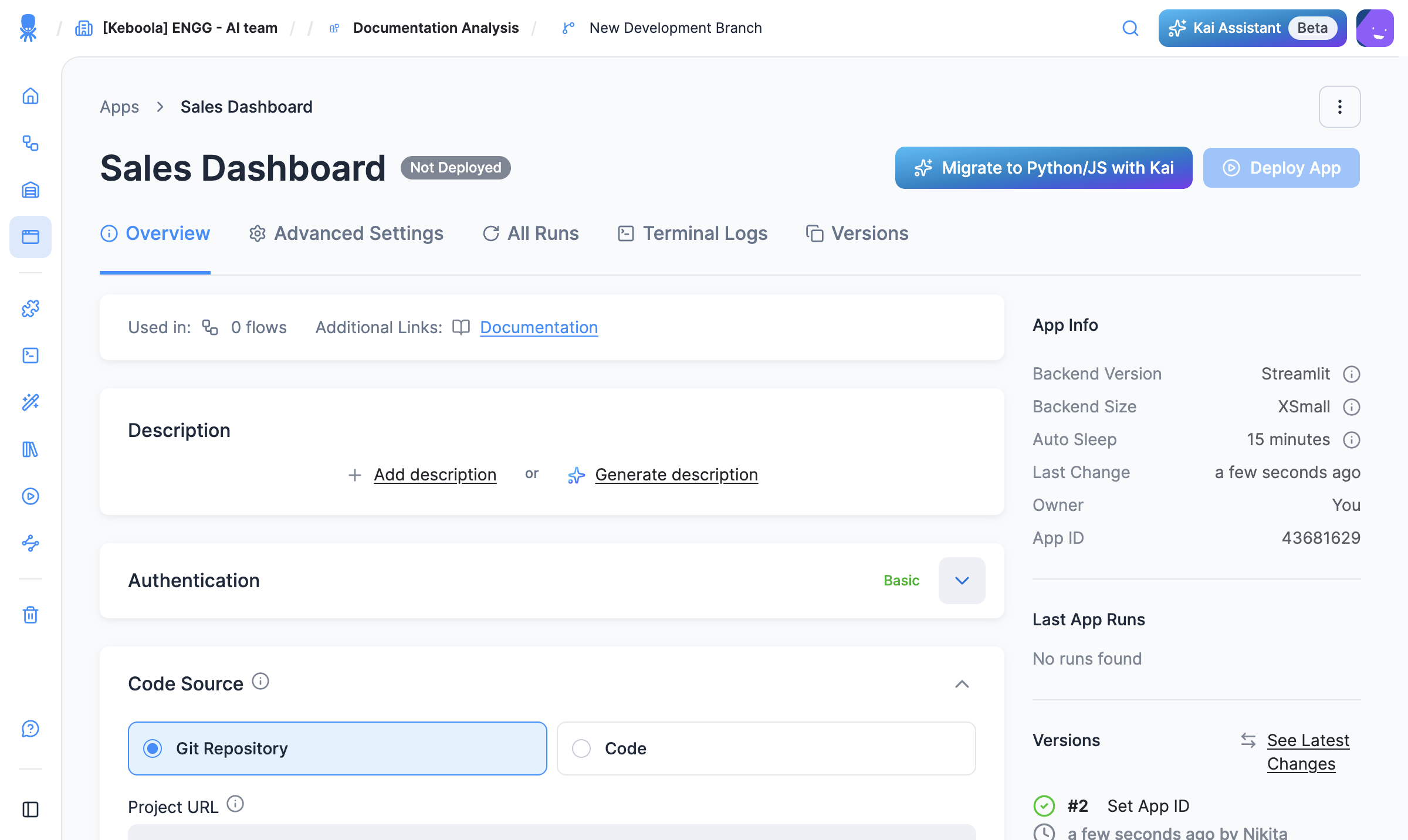Open the Transformations sidebar icon

[x=31, y=355]
